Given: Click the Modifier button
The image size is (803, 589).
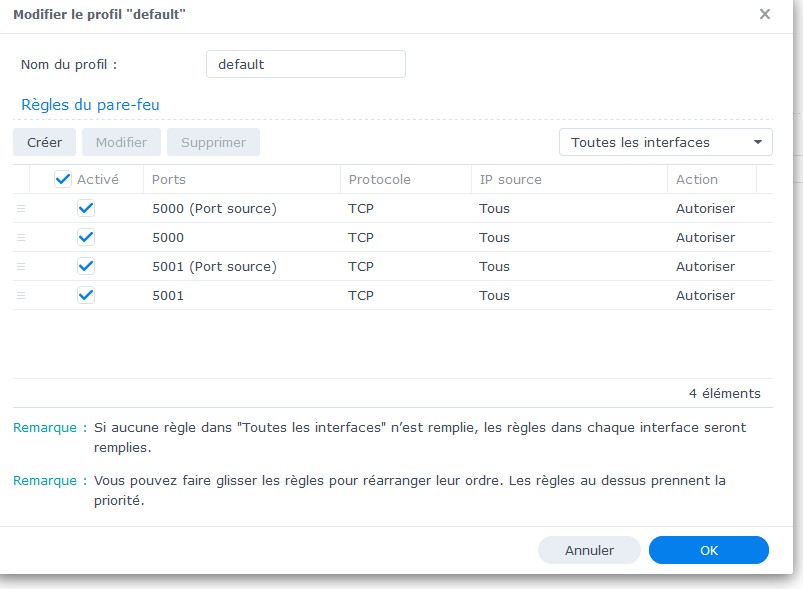Looking at the screenshot, I should 121,142.
